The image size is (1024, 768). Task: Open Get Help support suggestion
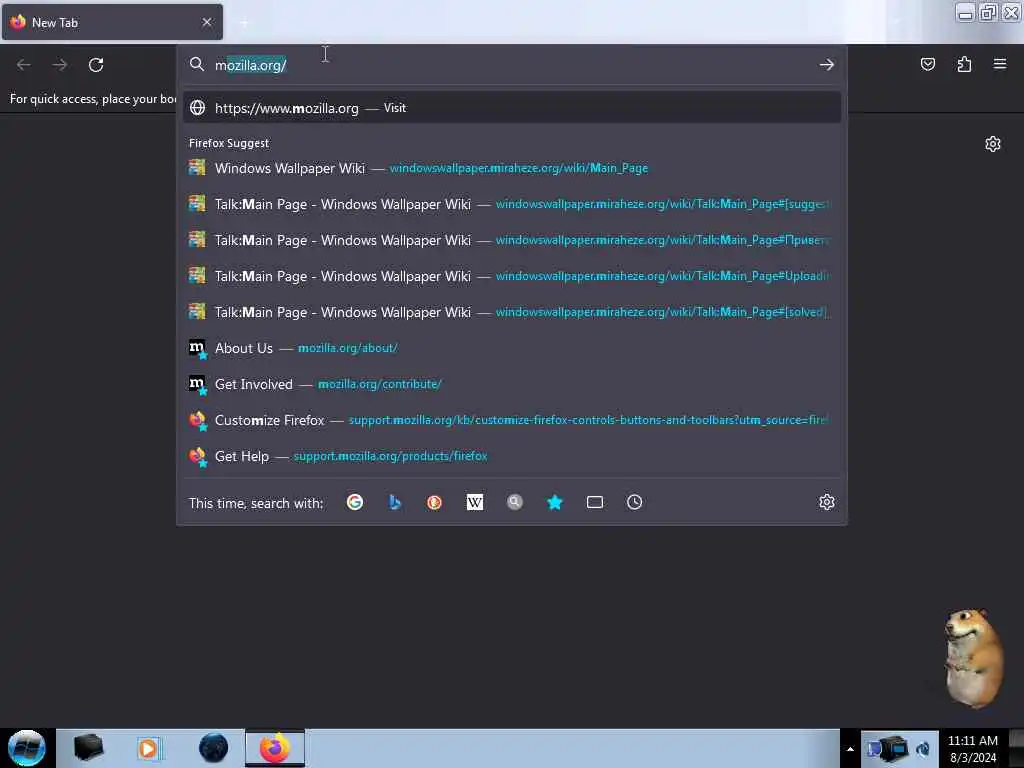point(511,455)
